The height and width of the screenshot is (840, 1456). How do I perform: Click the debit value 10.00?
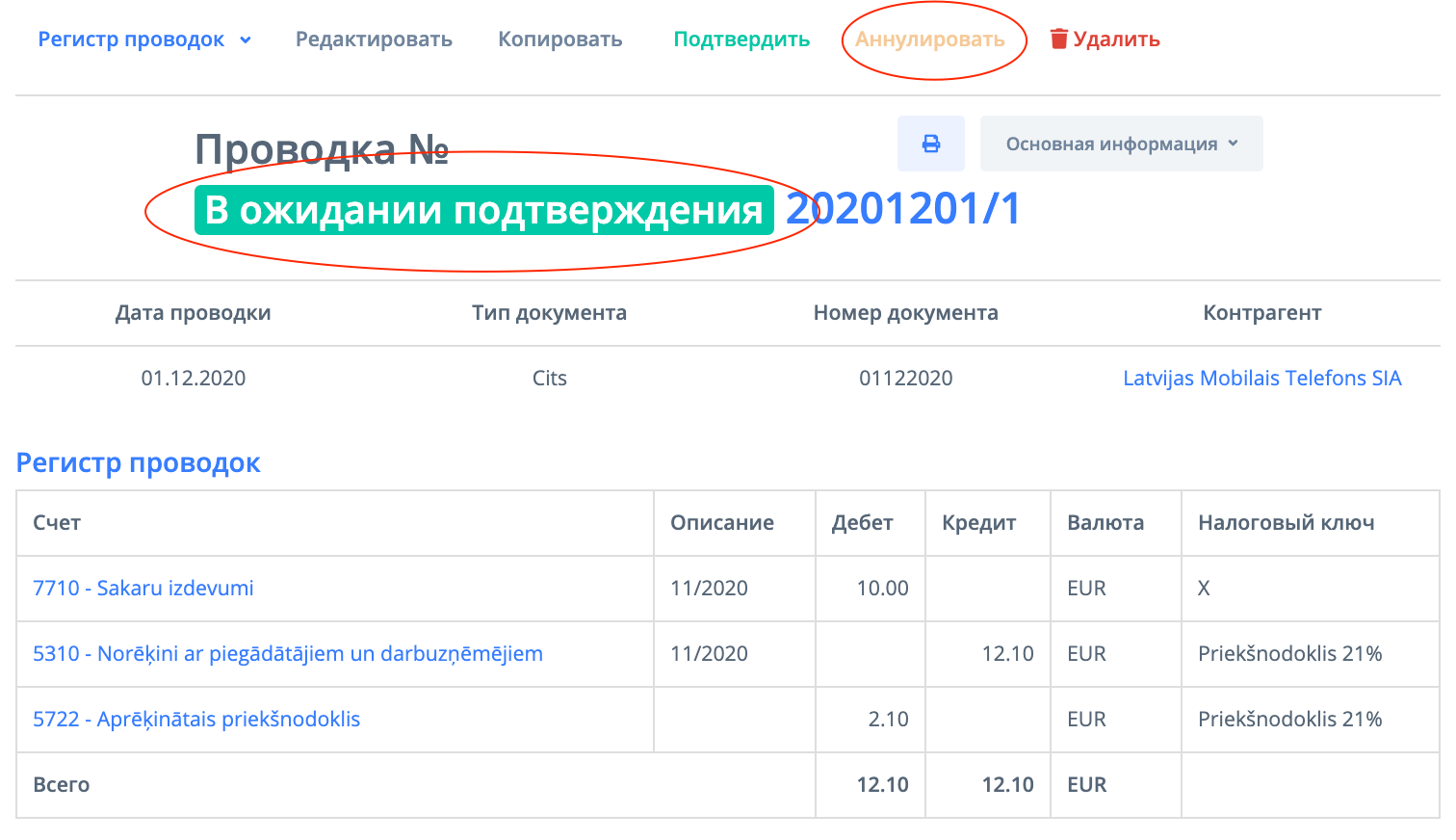click(883, 588)
